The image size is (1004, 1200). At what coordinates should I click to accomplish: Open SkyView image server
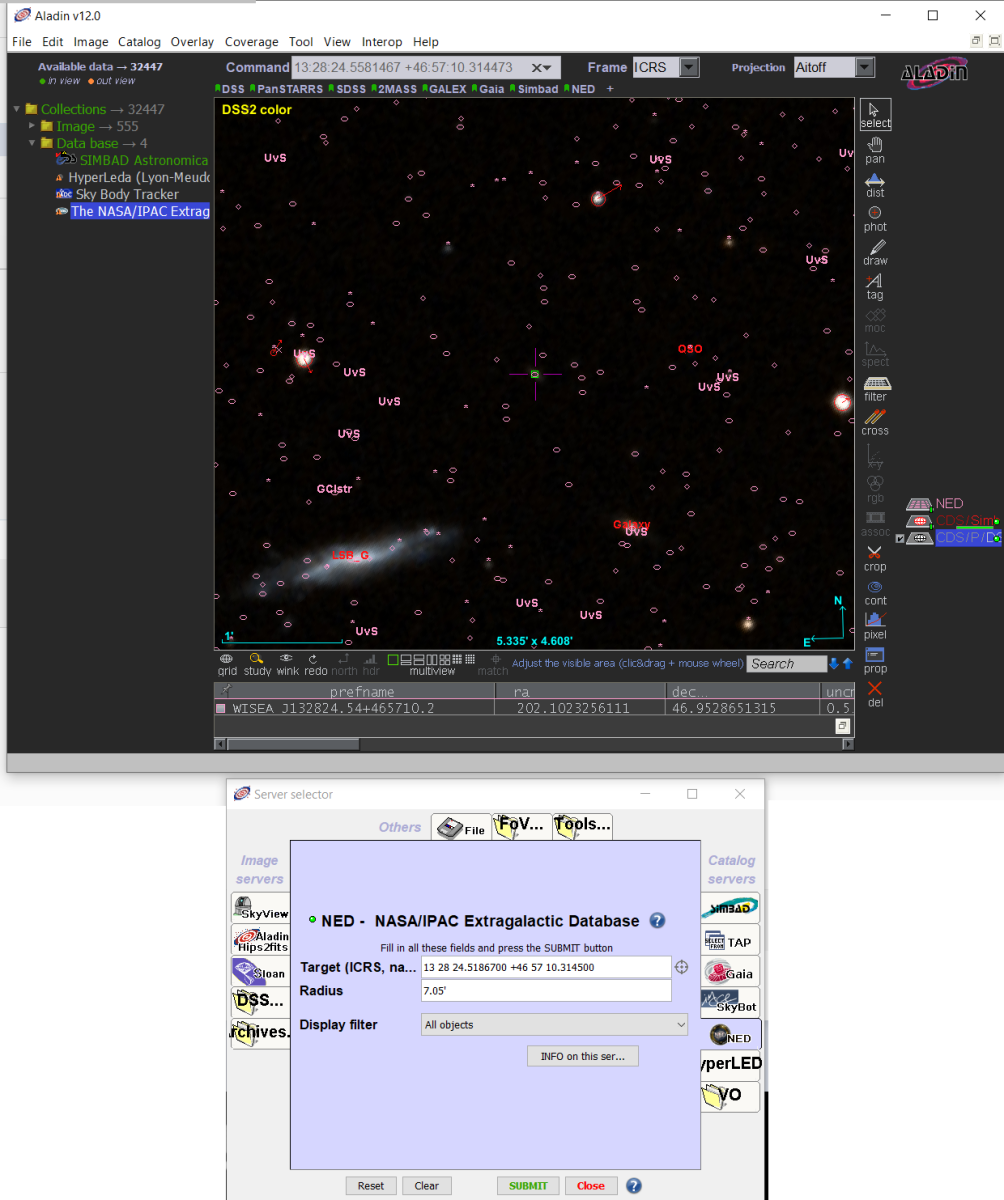tap(261, 908)
